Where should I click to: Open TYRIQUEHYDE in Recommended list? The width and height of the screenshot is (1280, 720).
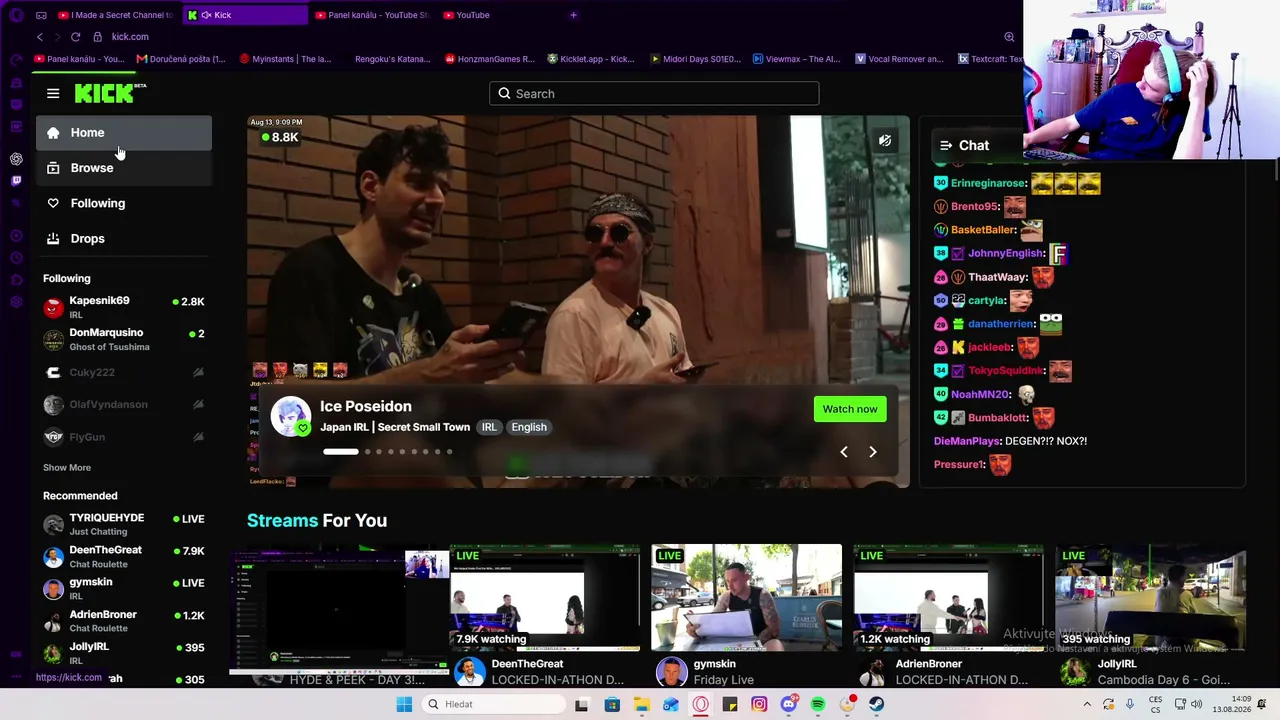coord(124,524)
